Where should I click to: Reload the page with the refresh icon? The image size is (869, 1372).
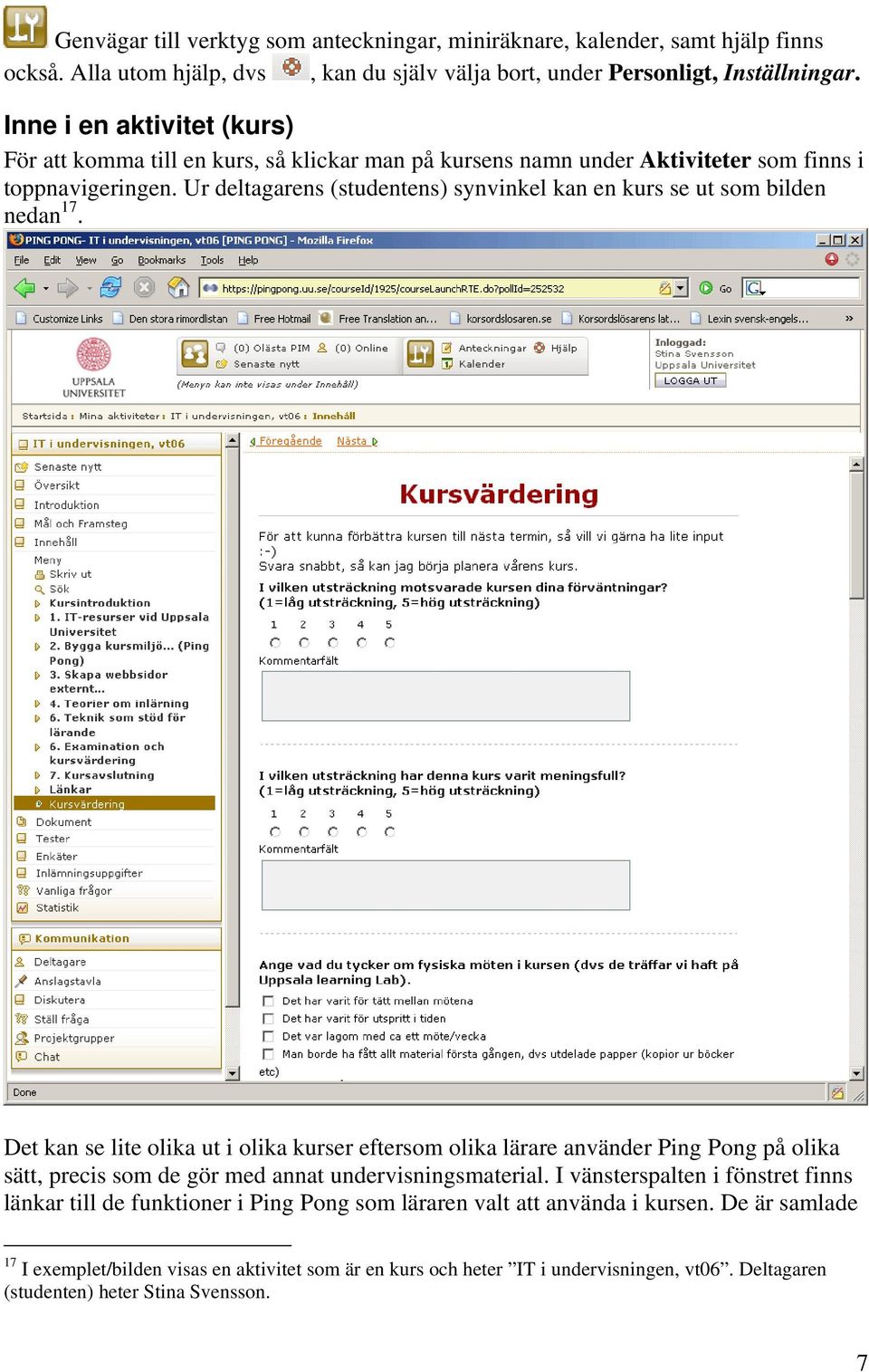(110, 288)
